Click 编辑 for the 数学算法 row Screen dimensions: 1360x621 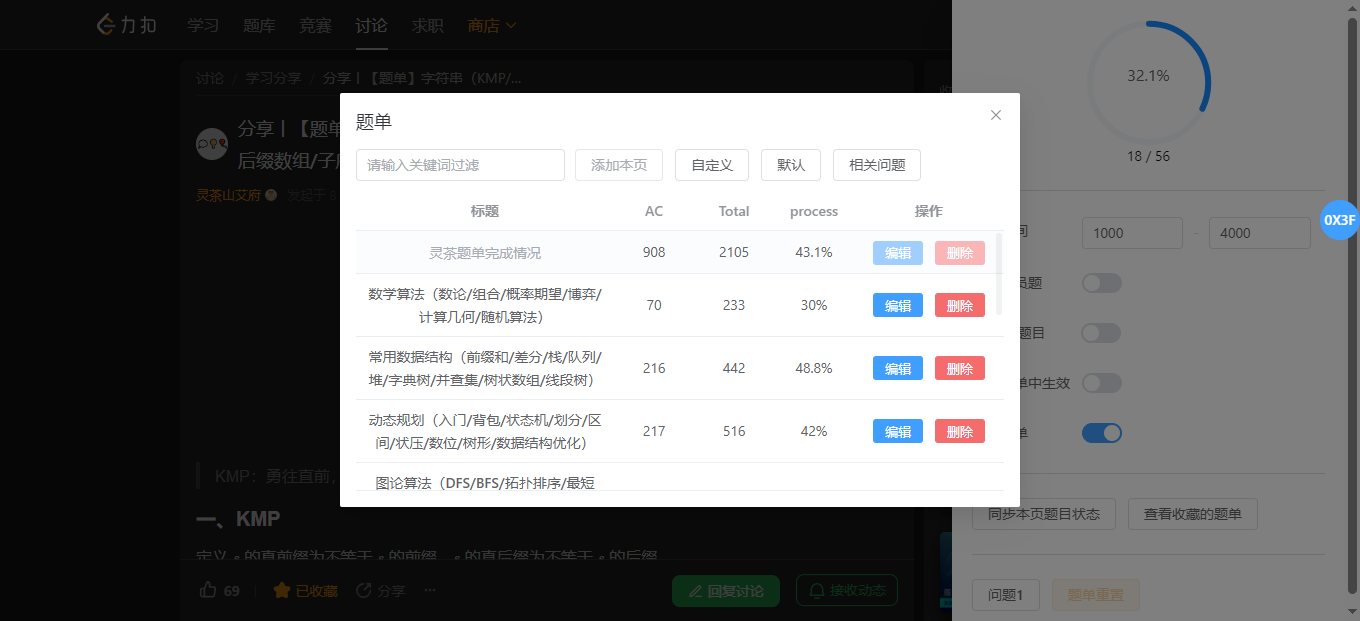(x=898, y=305)
